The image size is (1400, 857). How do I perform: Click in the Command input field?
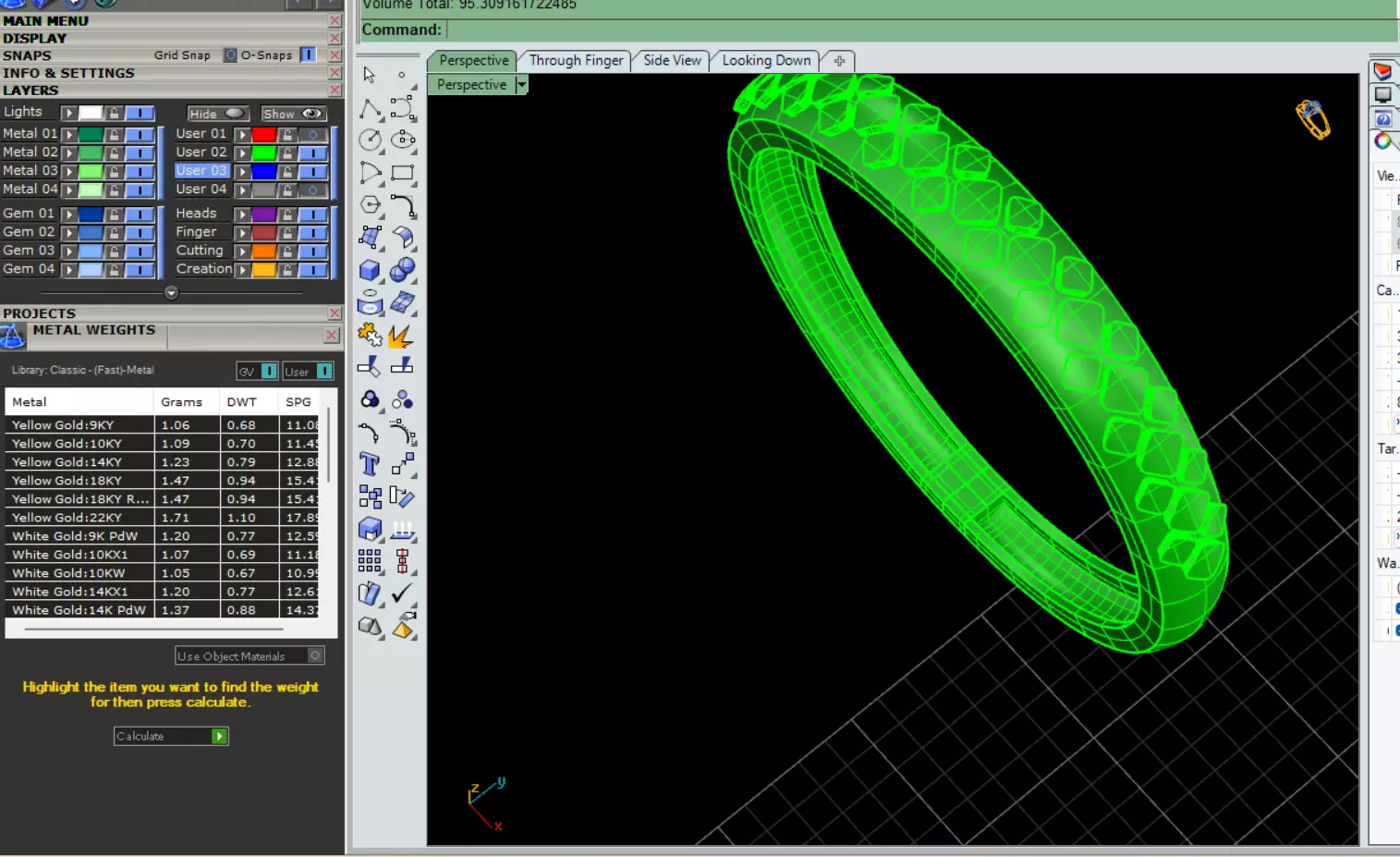(x=919, y=30)
